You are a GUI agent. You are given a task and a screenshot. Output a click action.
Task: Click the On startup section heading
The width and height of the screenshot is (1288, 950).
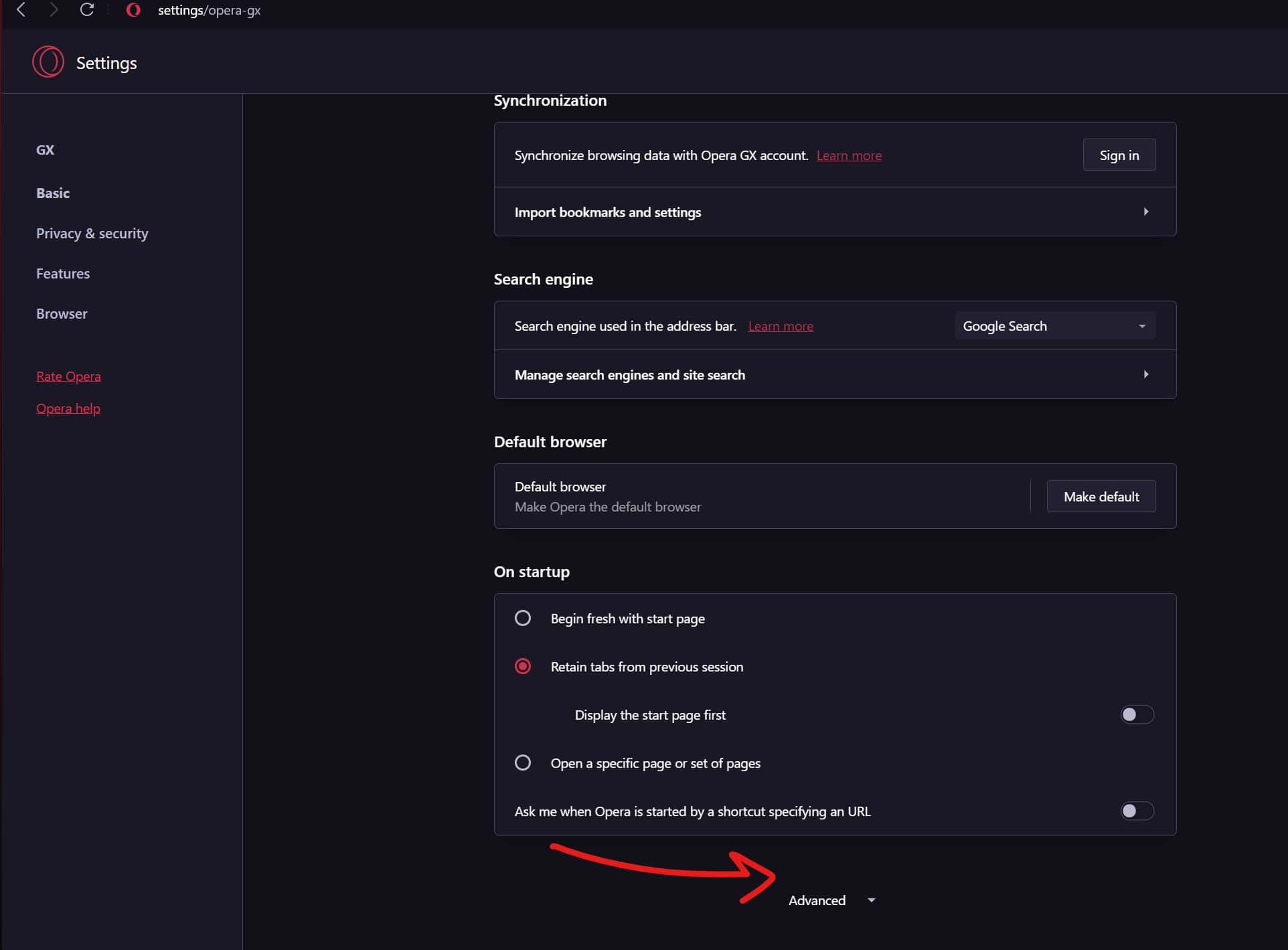532,572
